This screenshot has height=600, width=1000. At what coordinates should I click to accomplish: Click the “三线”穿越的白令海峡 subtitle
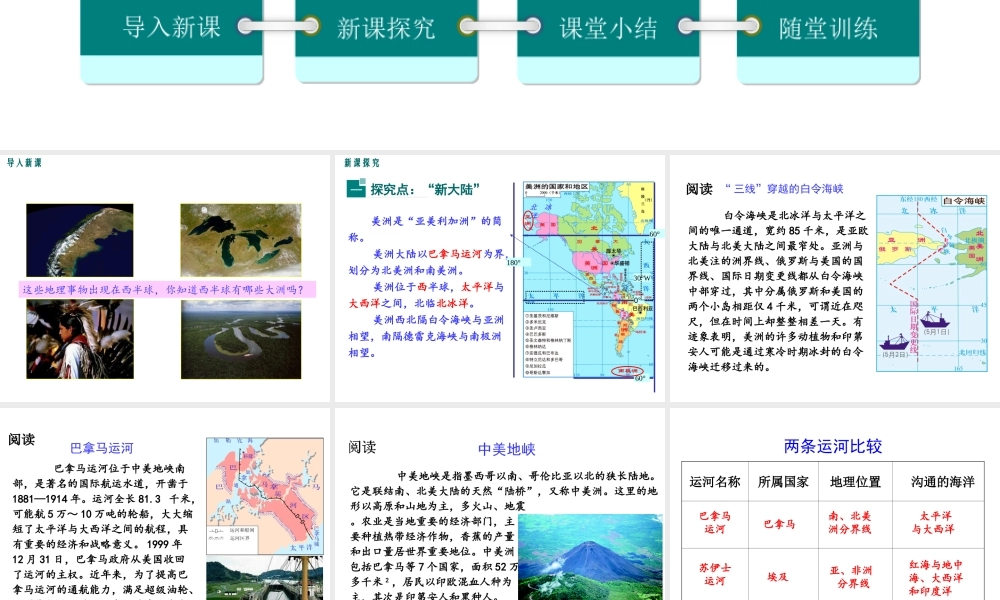tap(784, 189)
